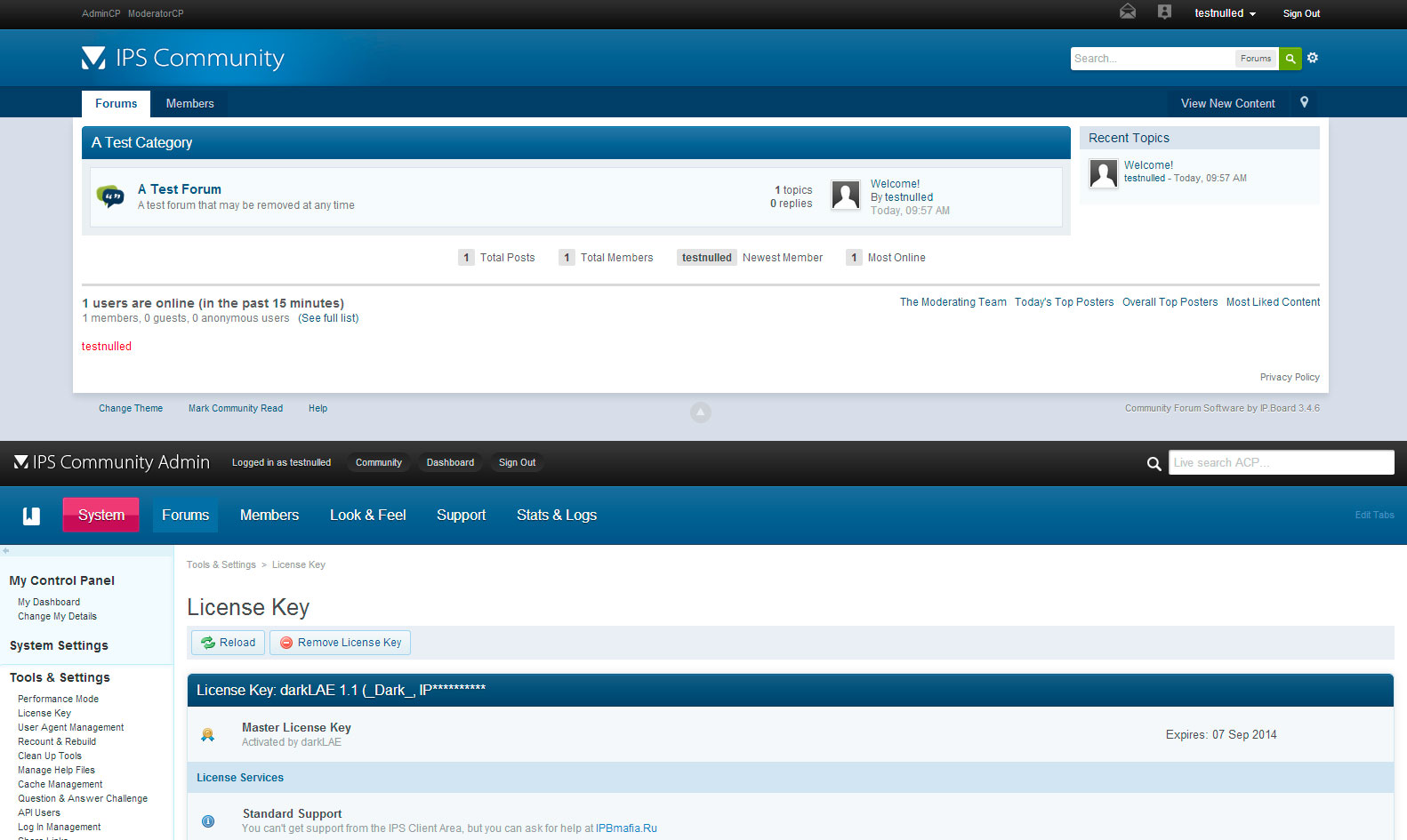The height and width of the screenshot is (840, 1407).
Task: Collapse the ACP sidebar arrow
Action: (5, 550)
